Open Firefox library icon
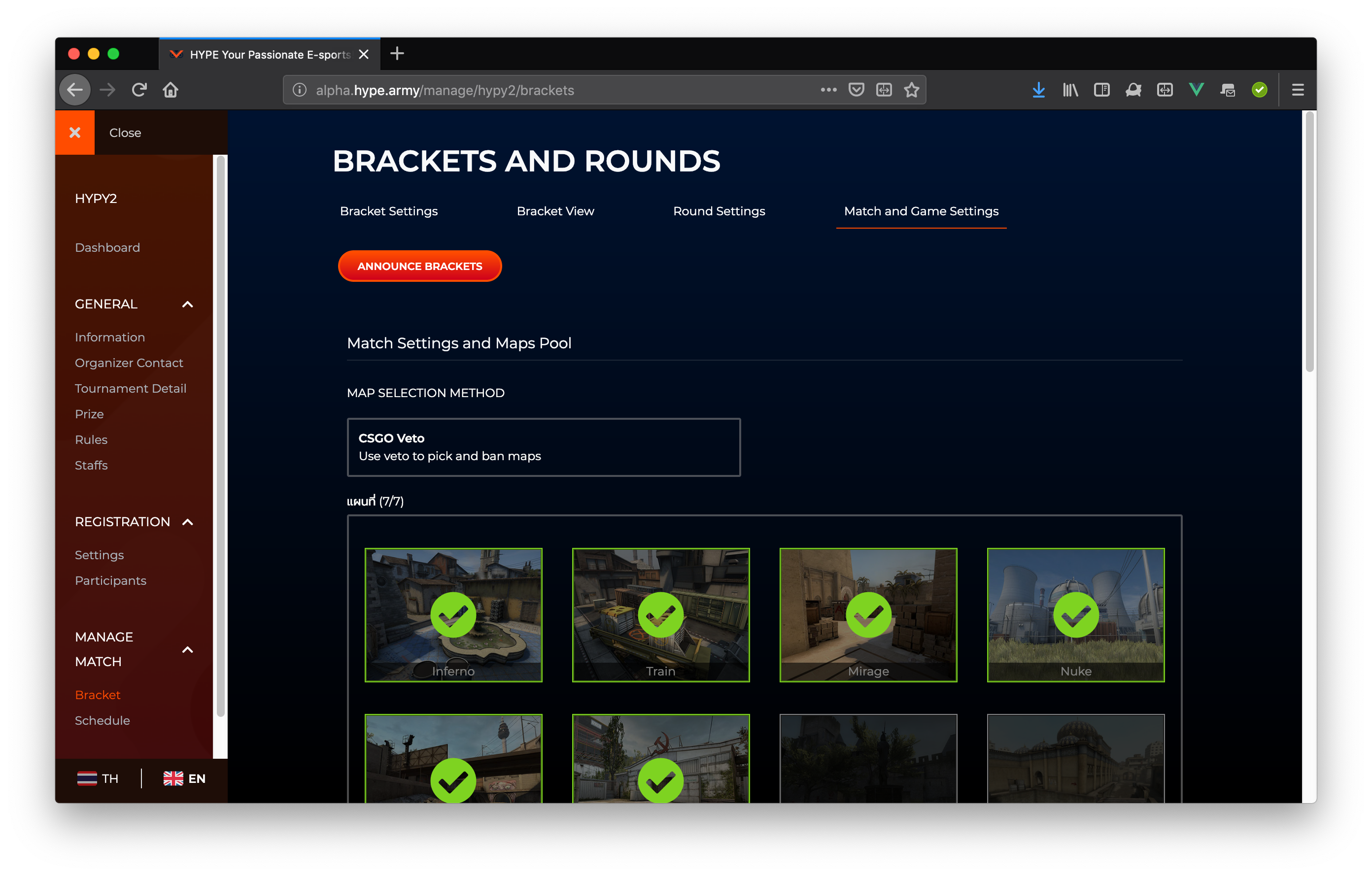This screenshot has width=1372, height=876. point(1070,90)
